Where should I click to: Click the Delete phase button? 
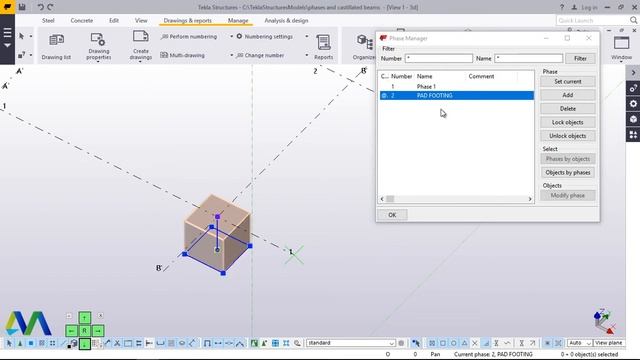pos(567,109)
